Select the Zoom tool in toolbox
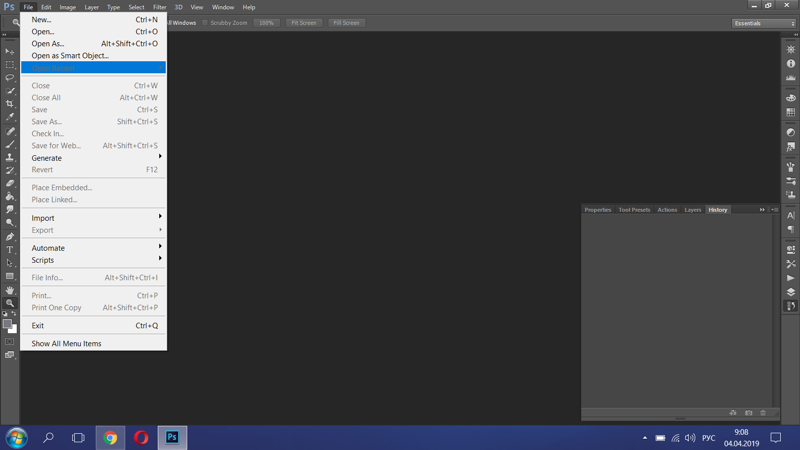The width and height of the screenshot is (800, 450). point(10,303)
